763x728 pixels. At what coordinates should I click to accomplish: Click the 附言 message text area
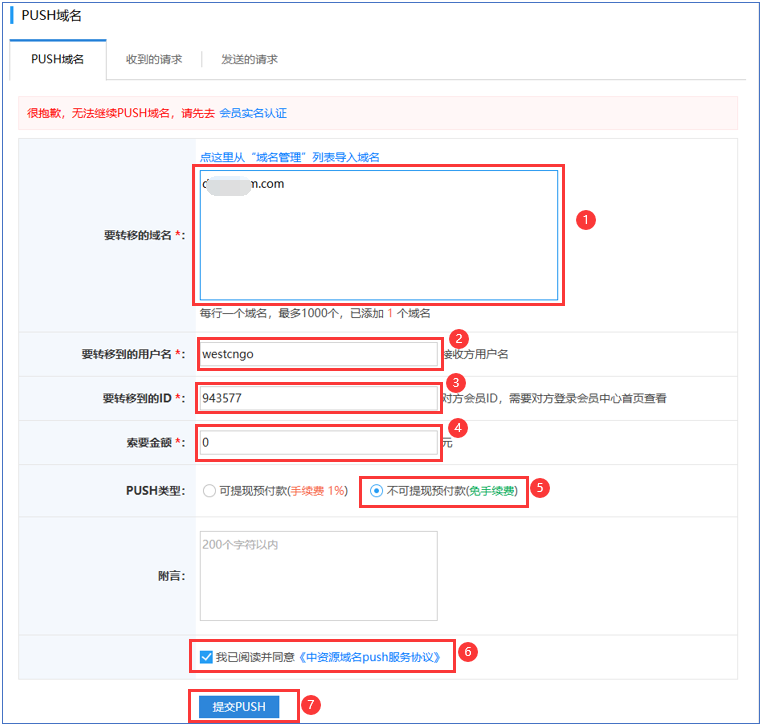(x=318, y=575)
